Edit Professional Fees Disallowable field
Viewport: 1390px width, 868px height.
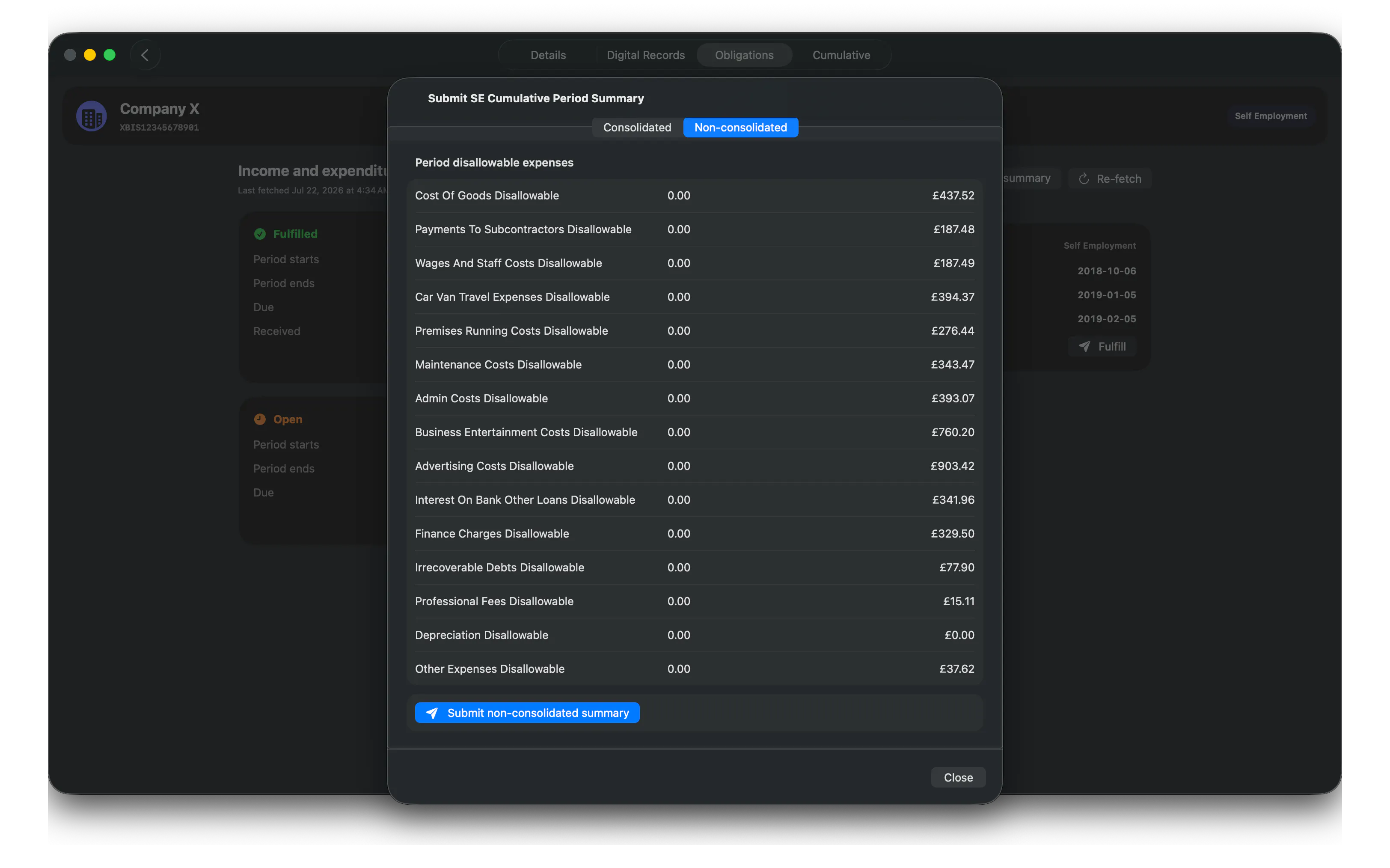[678, 602]
